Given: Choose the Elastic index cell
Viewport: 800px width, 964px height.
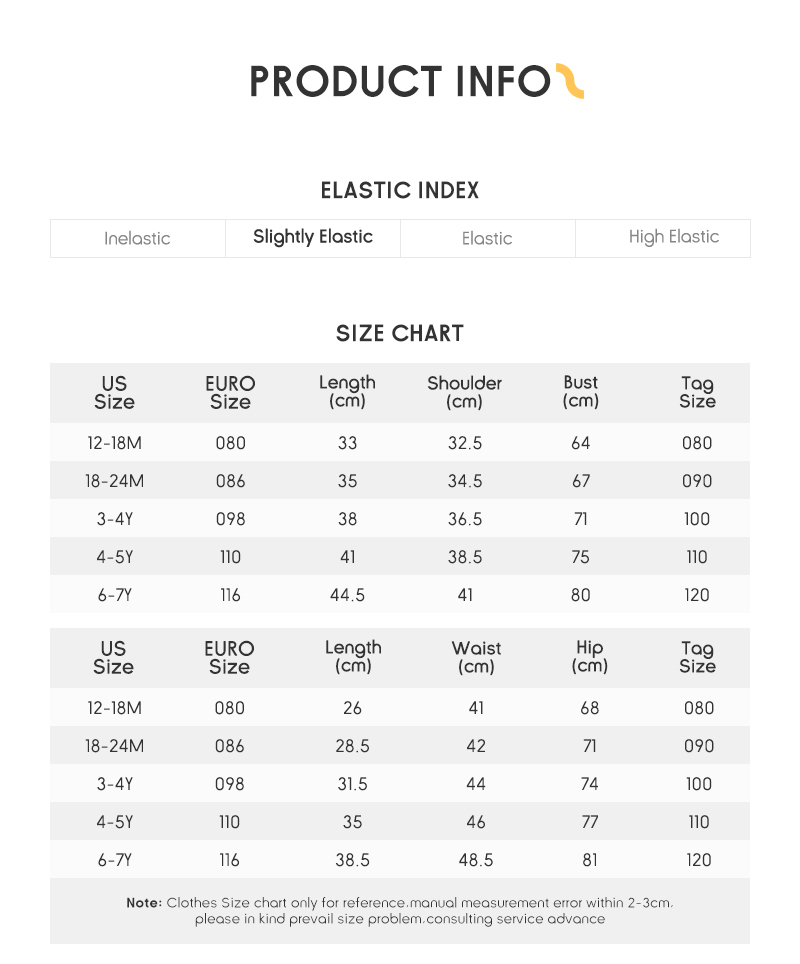Looking at the screenshot, I should (488, 239).
